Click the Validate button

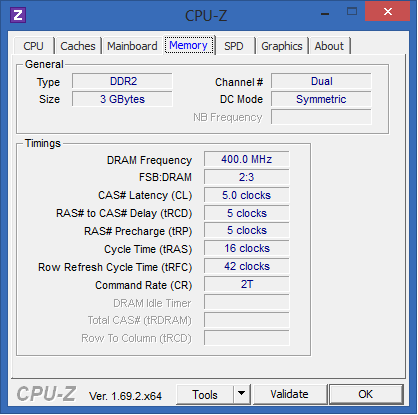click(289, 394)
